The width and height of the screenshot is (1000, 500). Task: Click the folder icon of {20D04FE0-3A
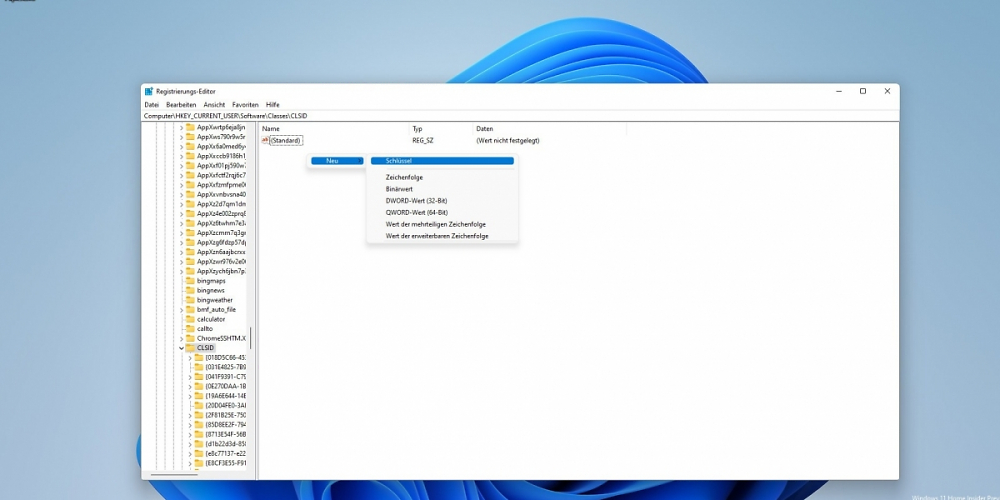199,405
